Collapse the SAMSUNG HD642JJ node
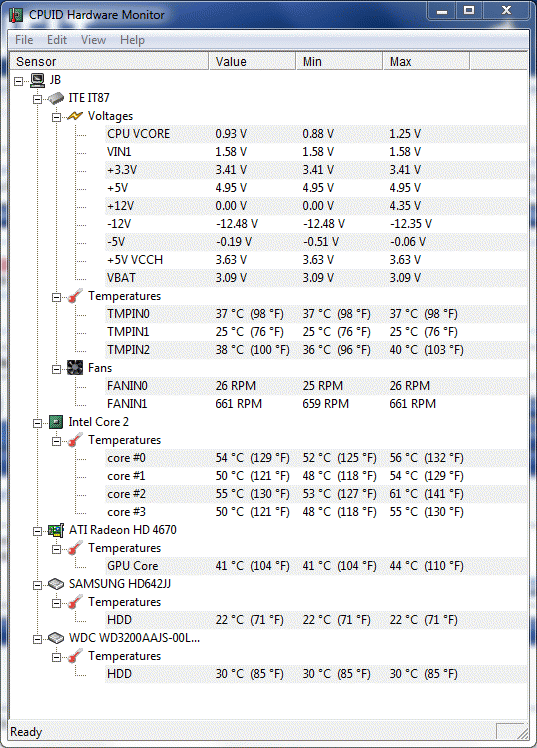This screenshot has width=537, height=748. coord(37,585)
